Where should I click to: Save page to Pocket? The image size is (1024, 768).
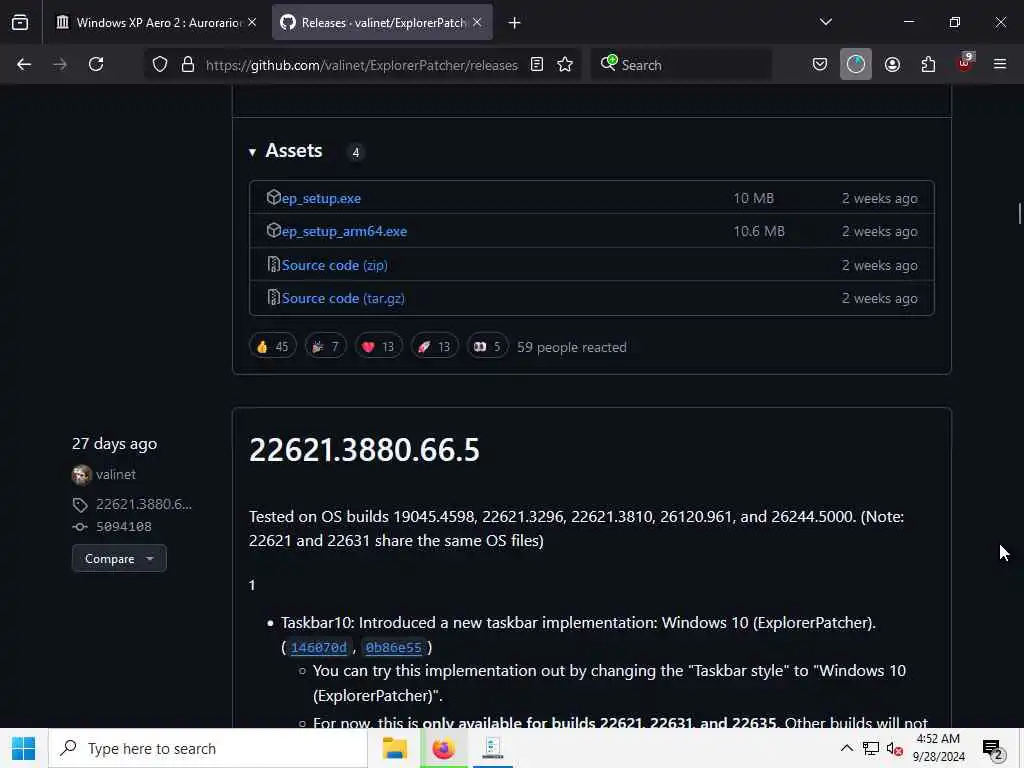click(820, 64)
